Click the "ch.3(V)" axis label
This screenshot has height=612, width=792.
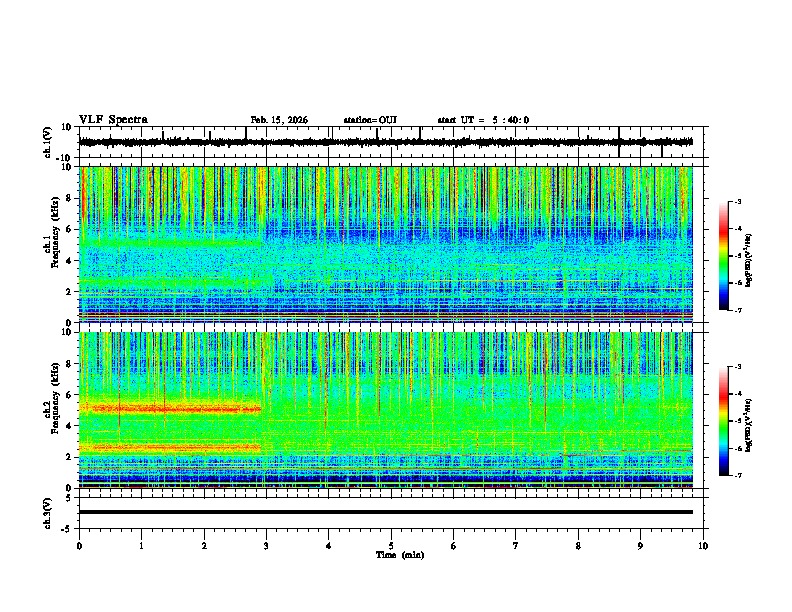[48, 514]
